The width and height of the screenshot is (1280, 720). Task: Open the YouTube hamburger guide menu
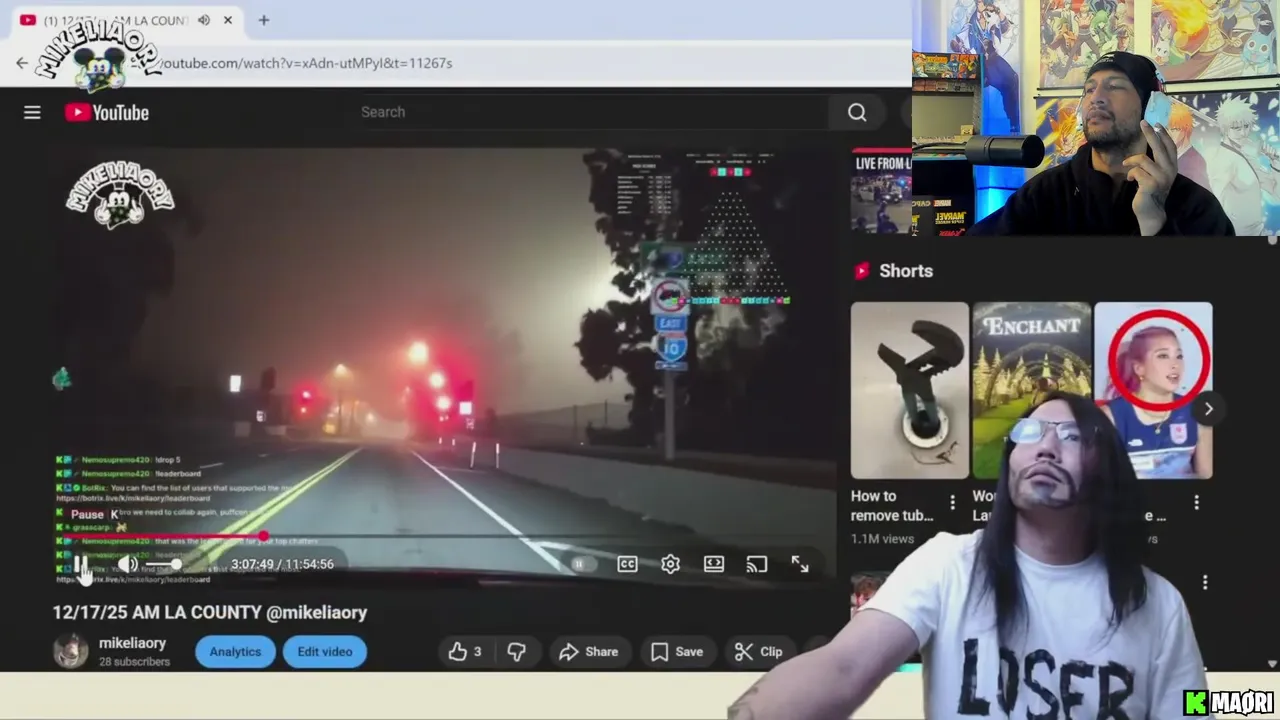[x=32, y=112]
